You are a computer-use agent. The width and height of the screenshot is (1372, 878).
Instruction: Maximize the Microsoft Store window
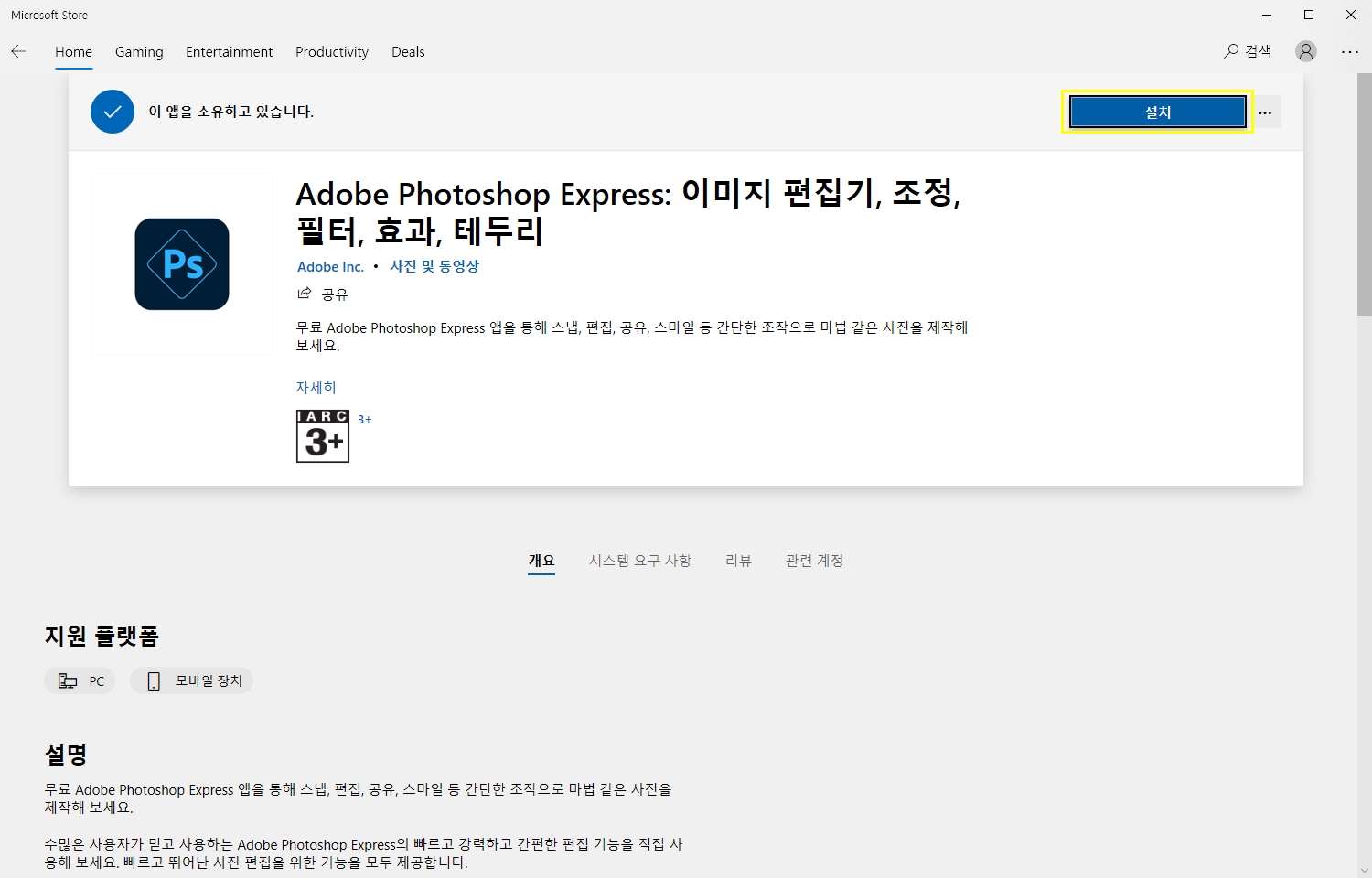coord(1309,15)
